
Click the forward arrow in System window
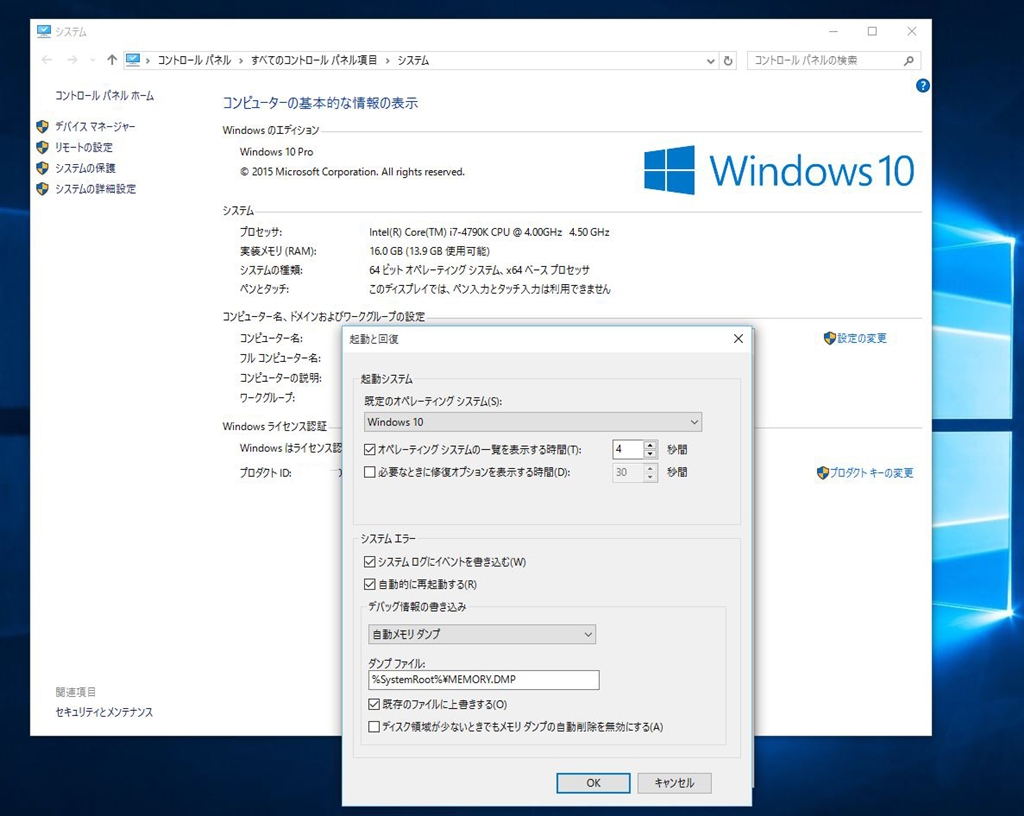coord(72,60)
